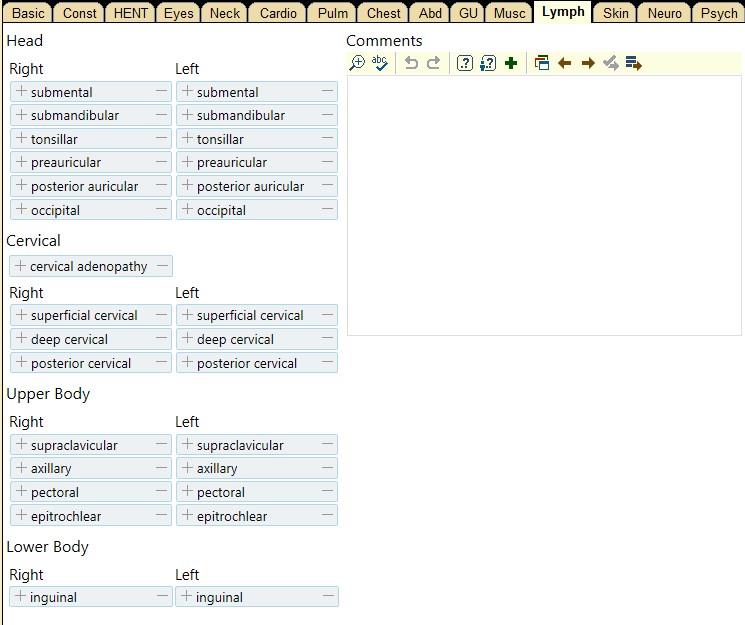The width and height of the screenshot is (745, 625).
Task: Run the spell check (abc) tool
Action: [x=380, y=63]
